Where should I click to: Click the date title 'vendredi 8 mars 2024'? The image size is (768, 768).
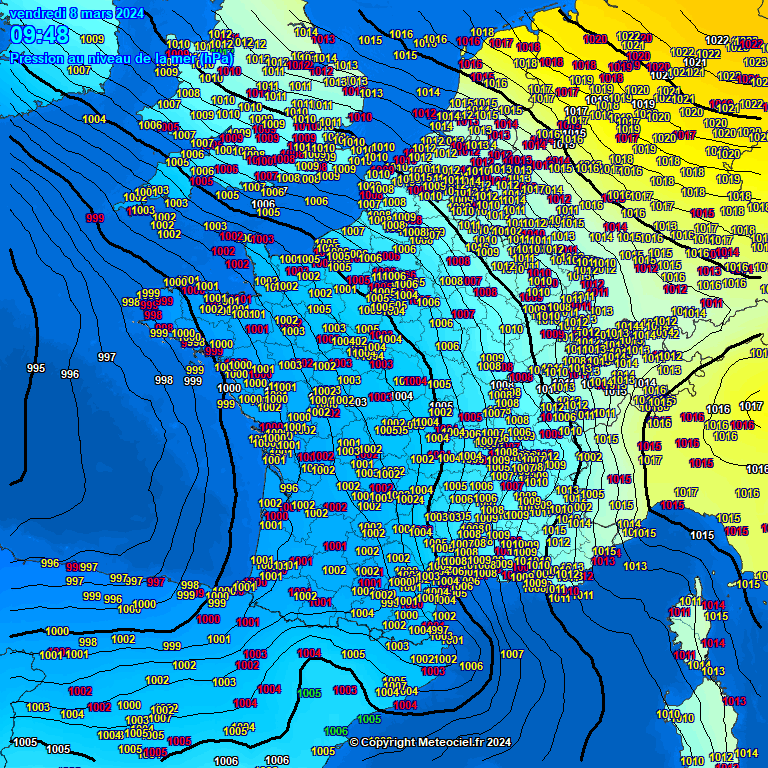[76, 13]
